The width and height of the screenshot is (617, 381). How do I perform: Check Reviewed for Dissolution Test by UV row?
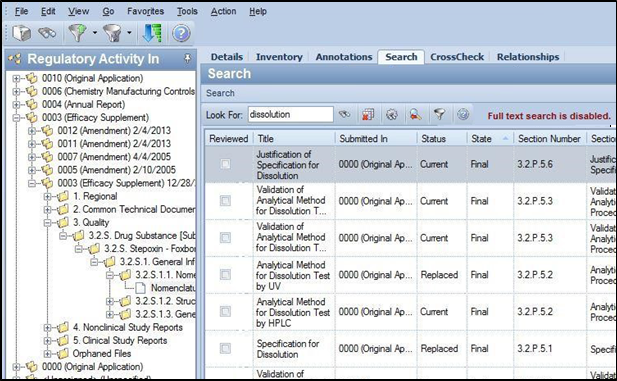[225, 275]
